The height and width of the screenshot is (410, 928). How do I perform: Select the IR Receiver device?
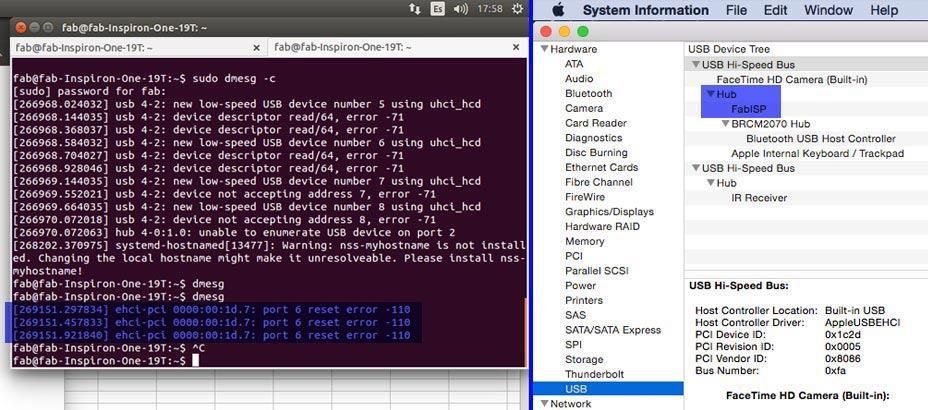tap(759, 198)
